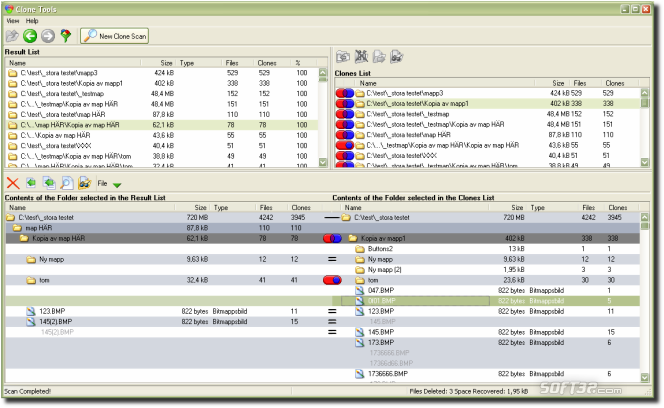Start a New Clone Scan

coord(114,36)
